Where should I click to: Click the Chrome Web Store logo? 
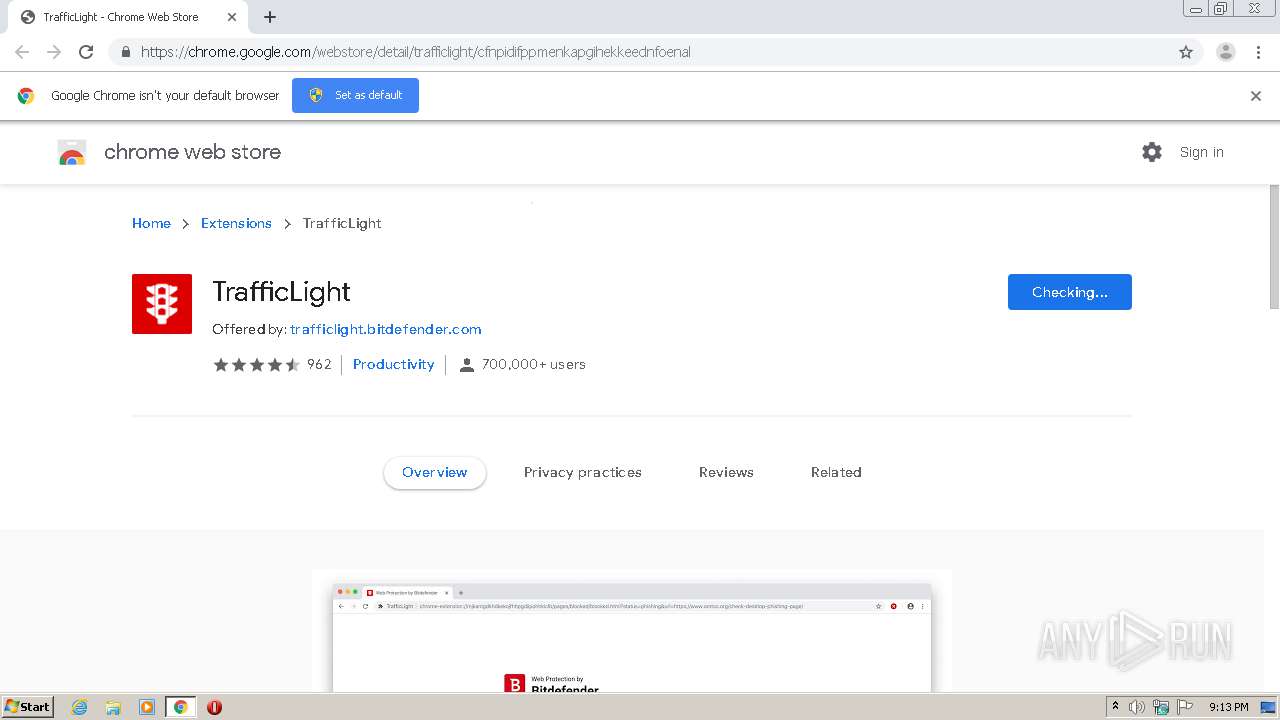tap(72, 152)
